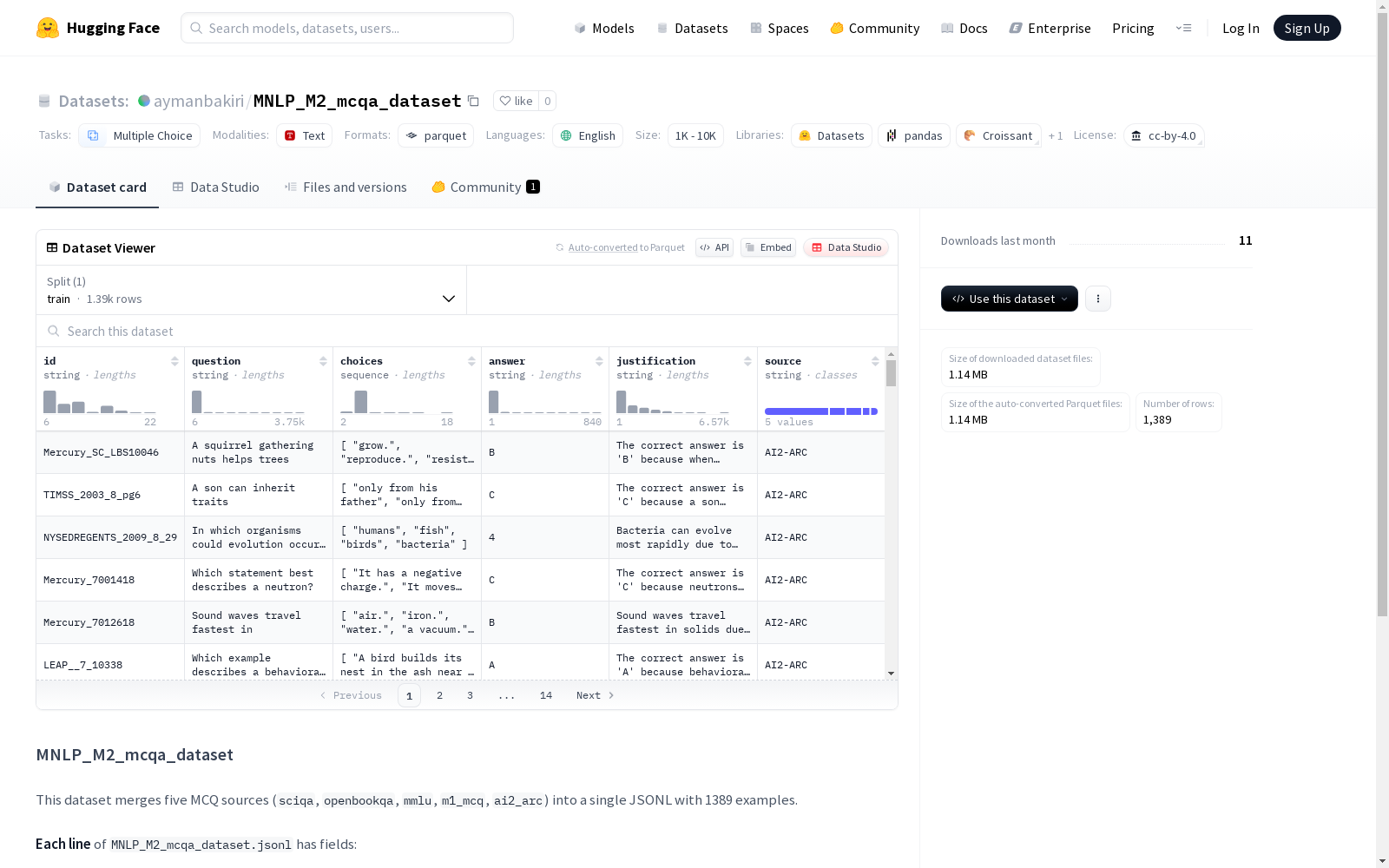
Task: Open the navigation extra menu icon
Action: point(1184,28)
